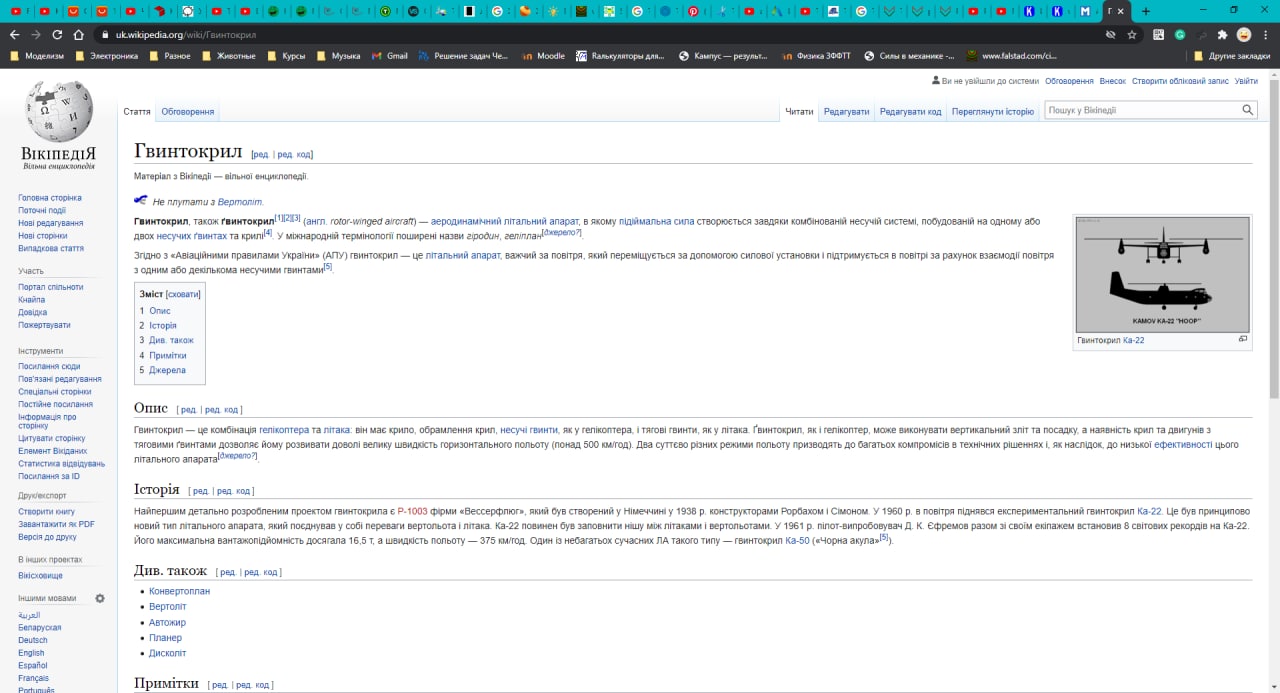Switch to the English language version
Screen dimensions: 1280x693
point(31,653)
